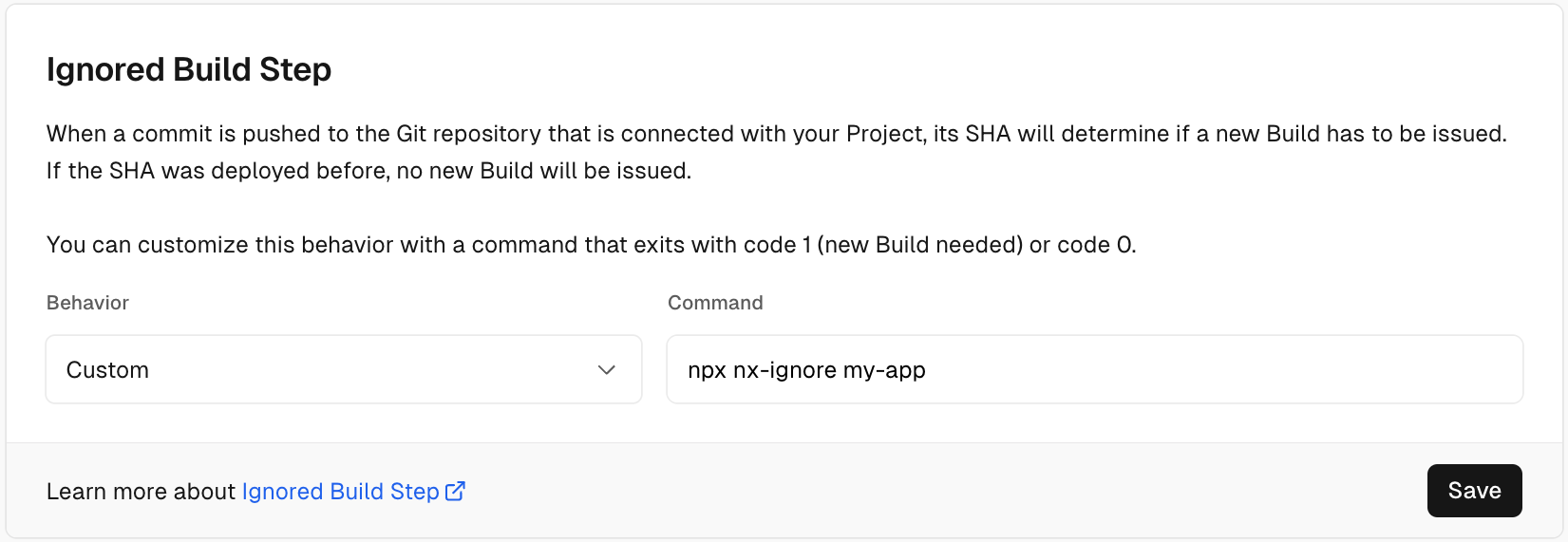Click the "Ignored Build Step" section heading
The image size is (1568, 542).
[189, 69]
